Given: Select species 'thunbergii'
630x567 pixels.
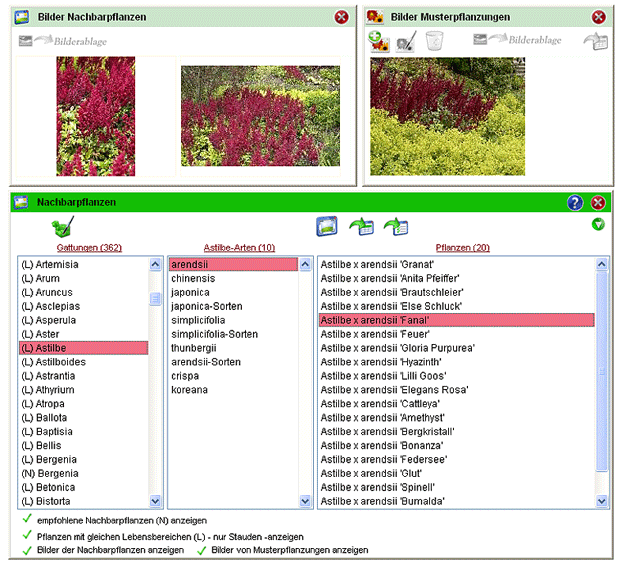Looking at the screenshot, I should tap(233, 348).
